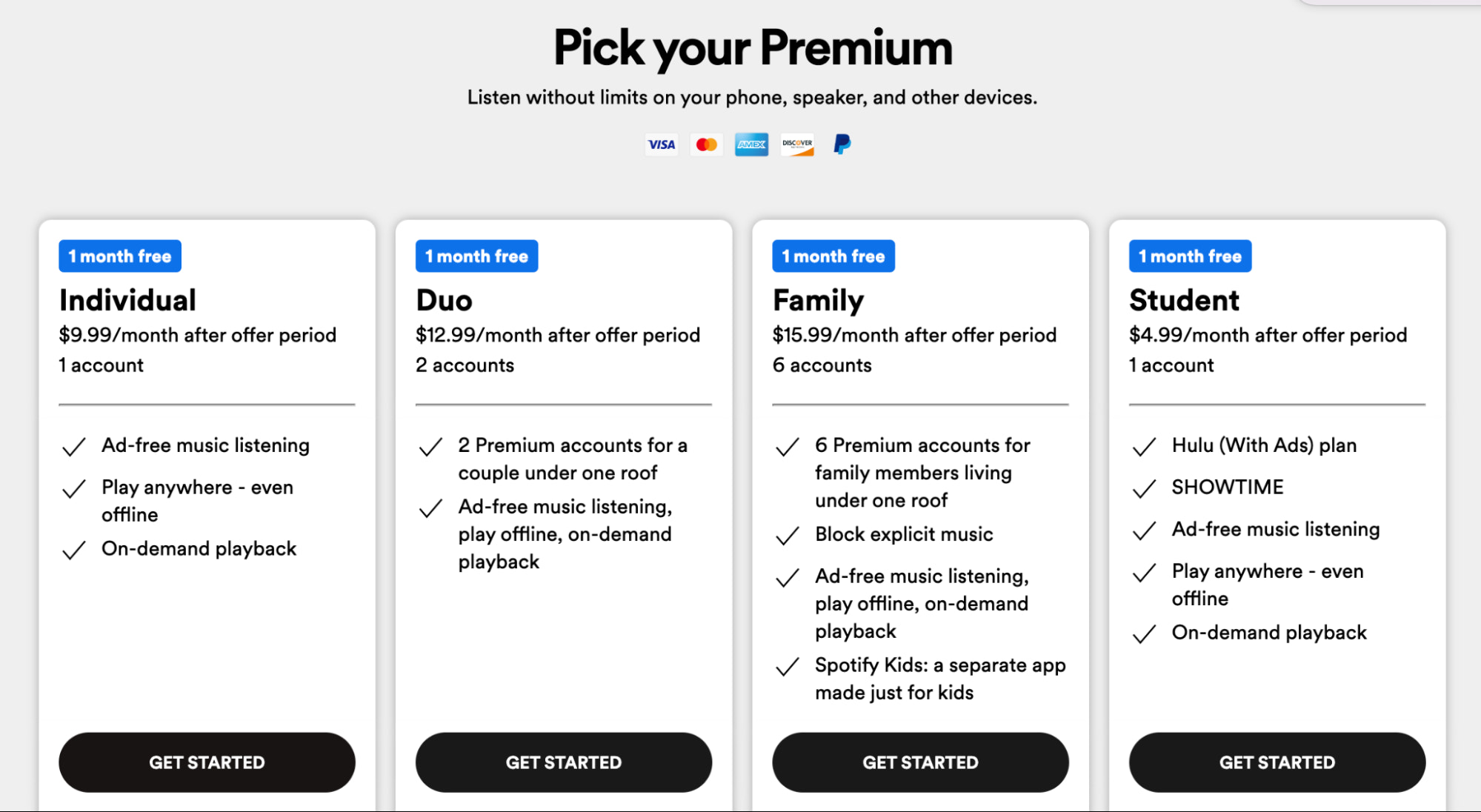Click checkmark beside Hulu (With Ads) plan
1481x812 pixels.
coord(1145,447)
